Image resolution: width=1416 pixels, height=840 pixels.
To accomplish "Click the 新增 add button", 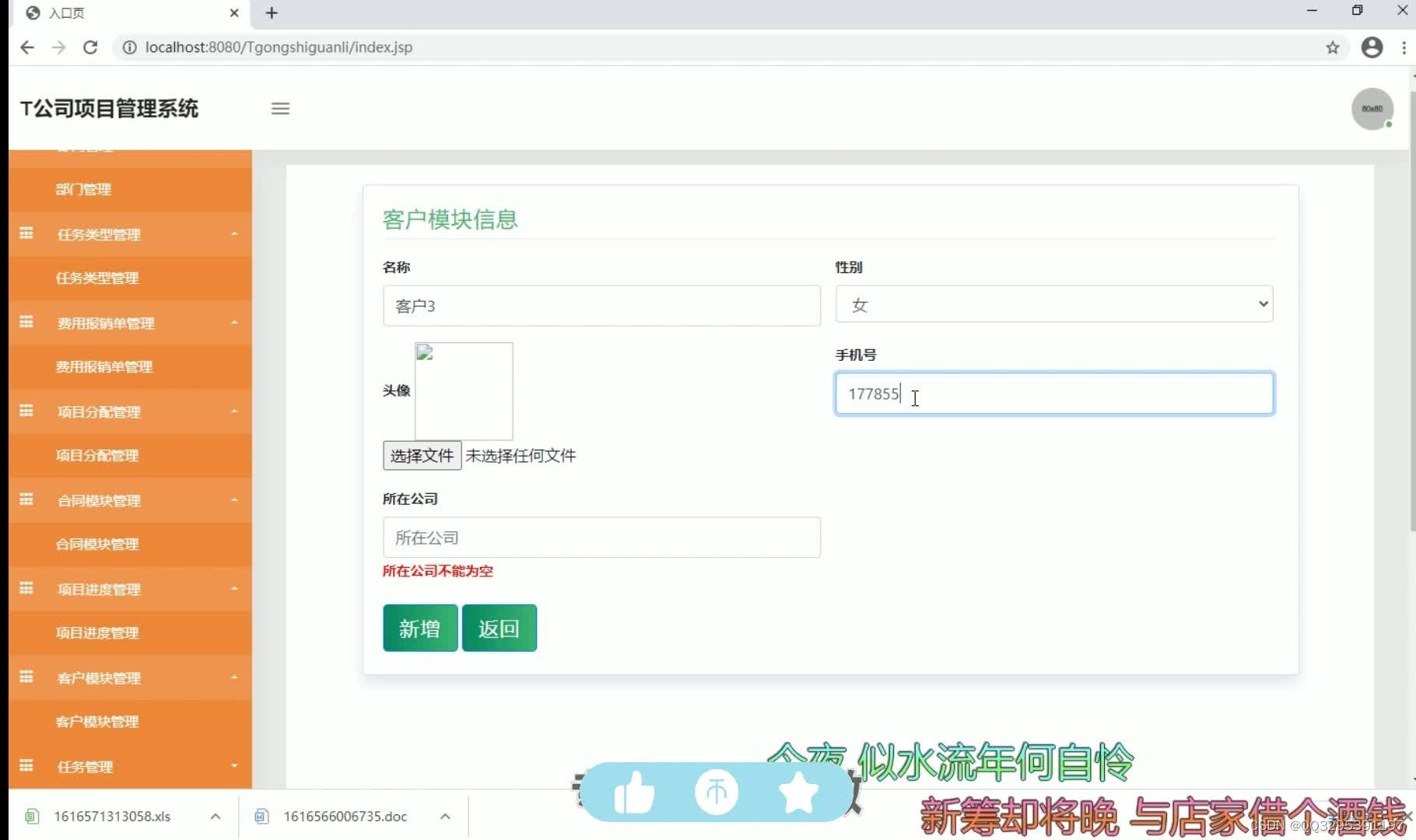I will 420,628.
